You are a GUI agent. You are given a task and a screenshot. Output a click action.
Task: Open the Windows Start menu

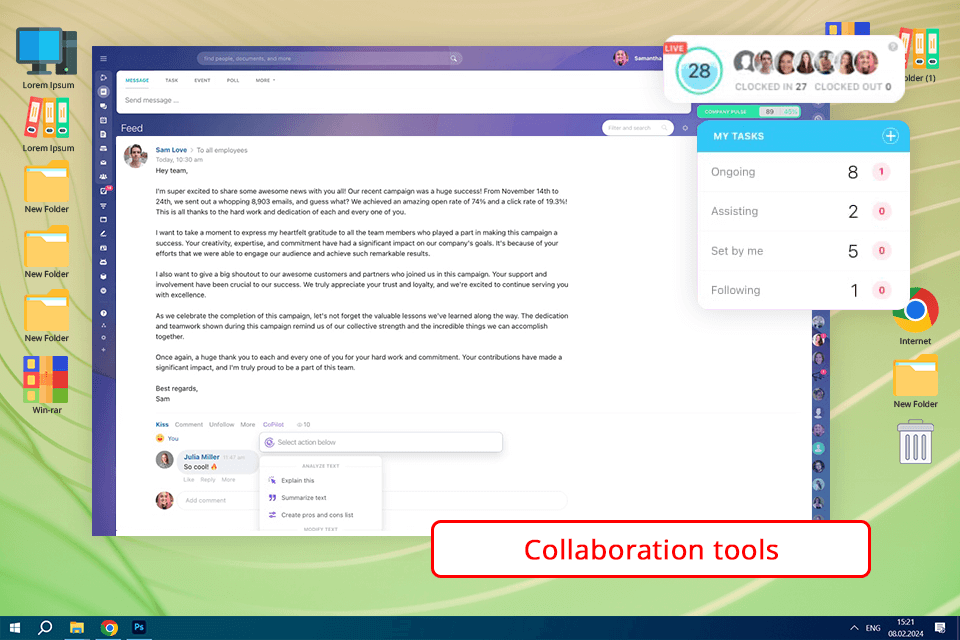pyautogui.click(x=15, y=628)
